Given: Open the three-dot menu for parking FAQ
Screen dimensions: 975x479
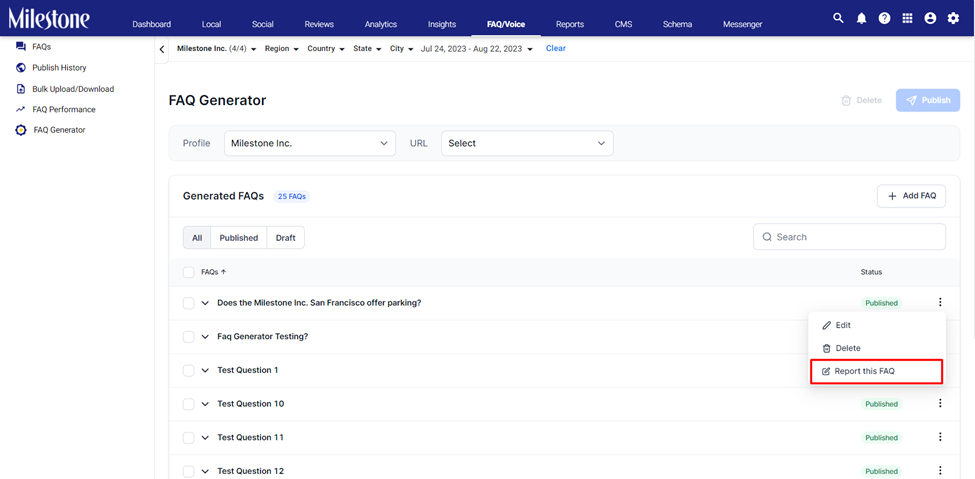Looking at the screenshot, I should tap(940, 303).
